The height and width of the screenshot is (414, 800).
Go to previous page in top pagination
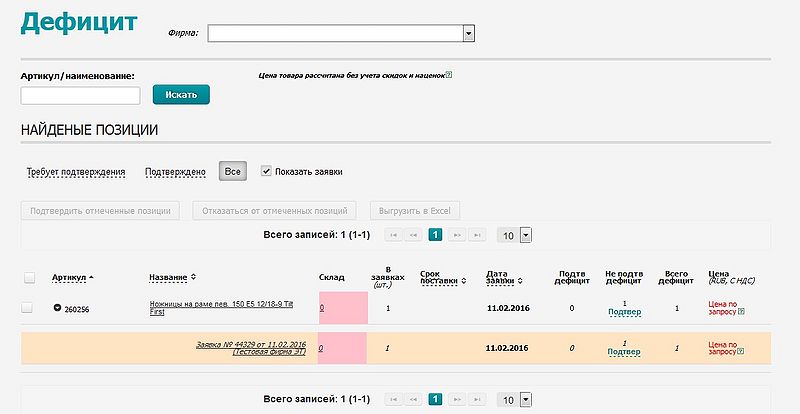point(413,235)
